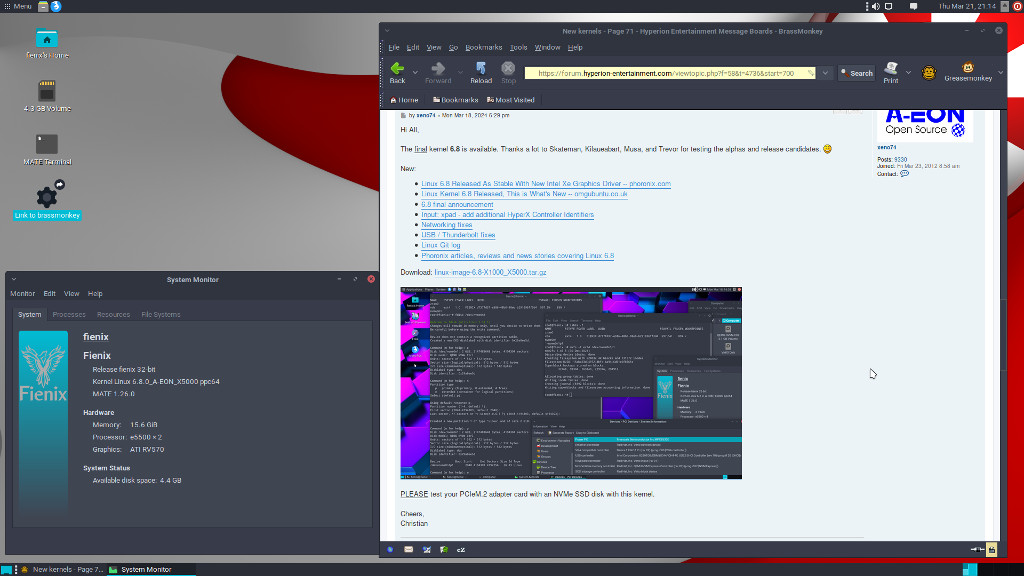Click the BrassMonkey monkey face icon
1024x576 pixels.
click(x=928, y=72)
